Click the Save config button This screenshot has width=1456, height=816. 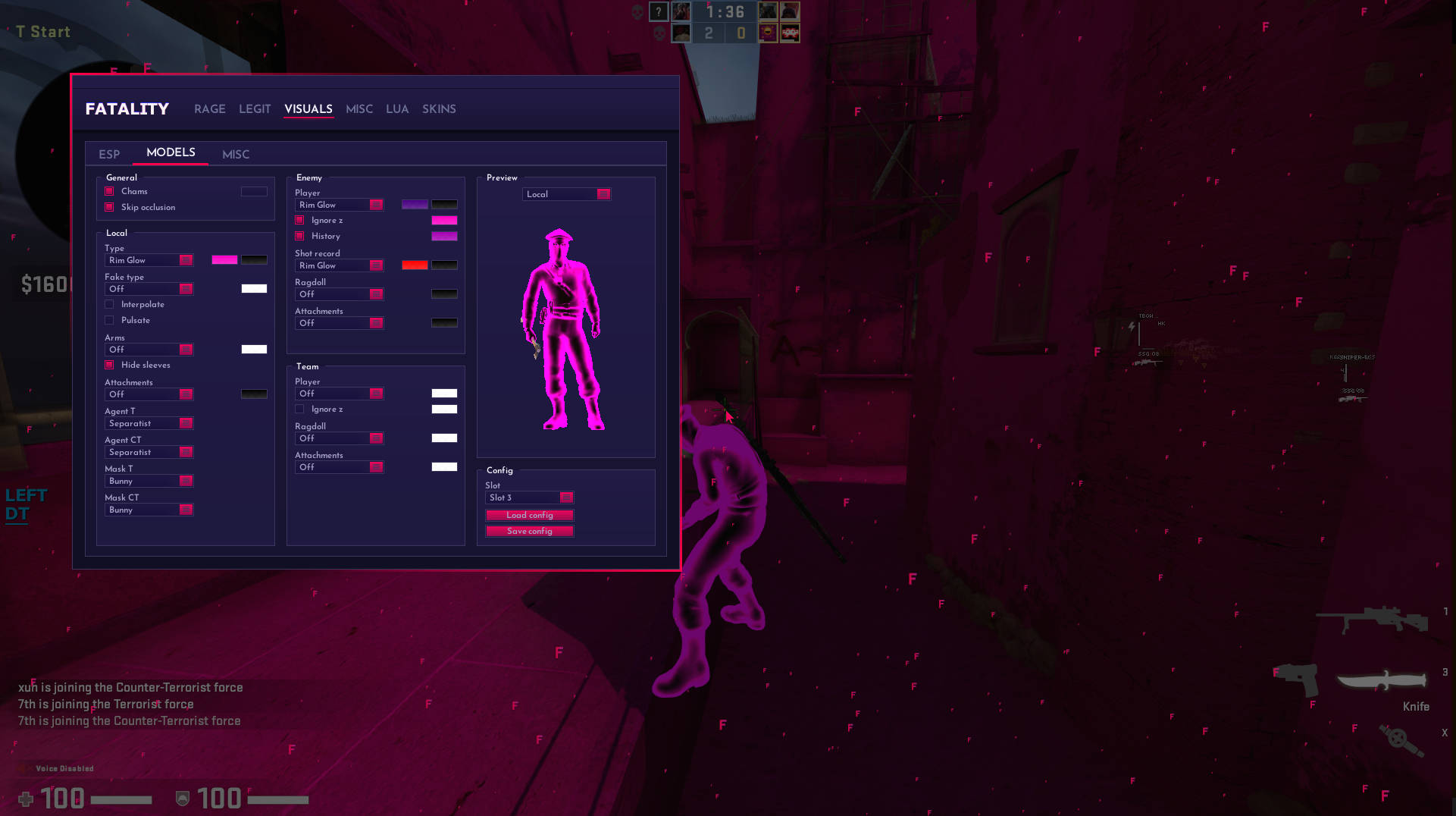530,531
